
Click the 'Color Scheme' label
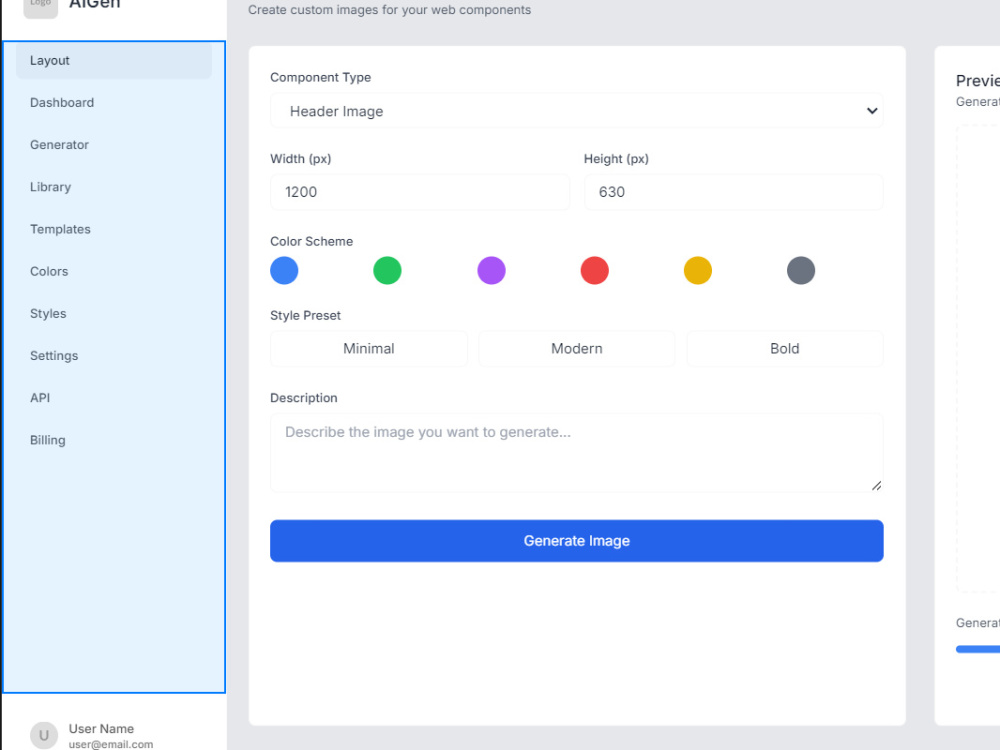pyautogui.click(x=311, y=242)
